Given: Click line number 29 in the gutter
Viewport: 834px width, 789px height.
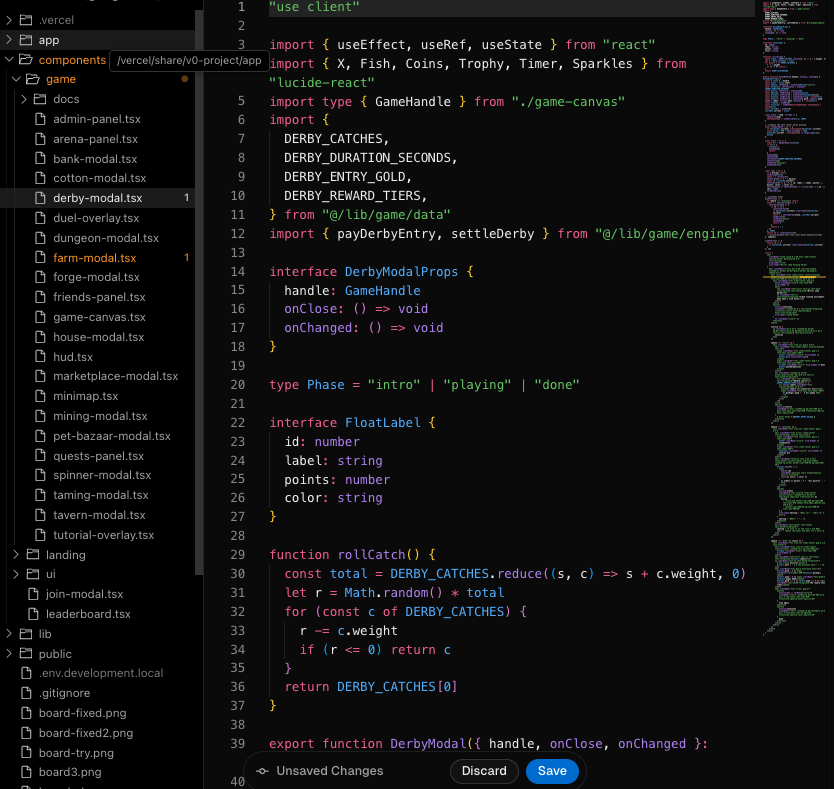Looking at the screenshot, I should (237, 554).
